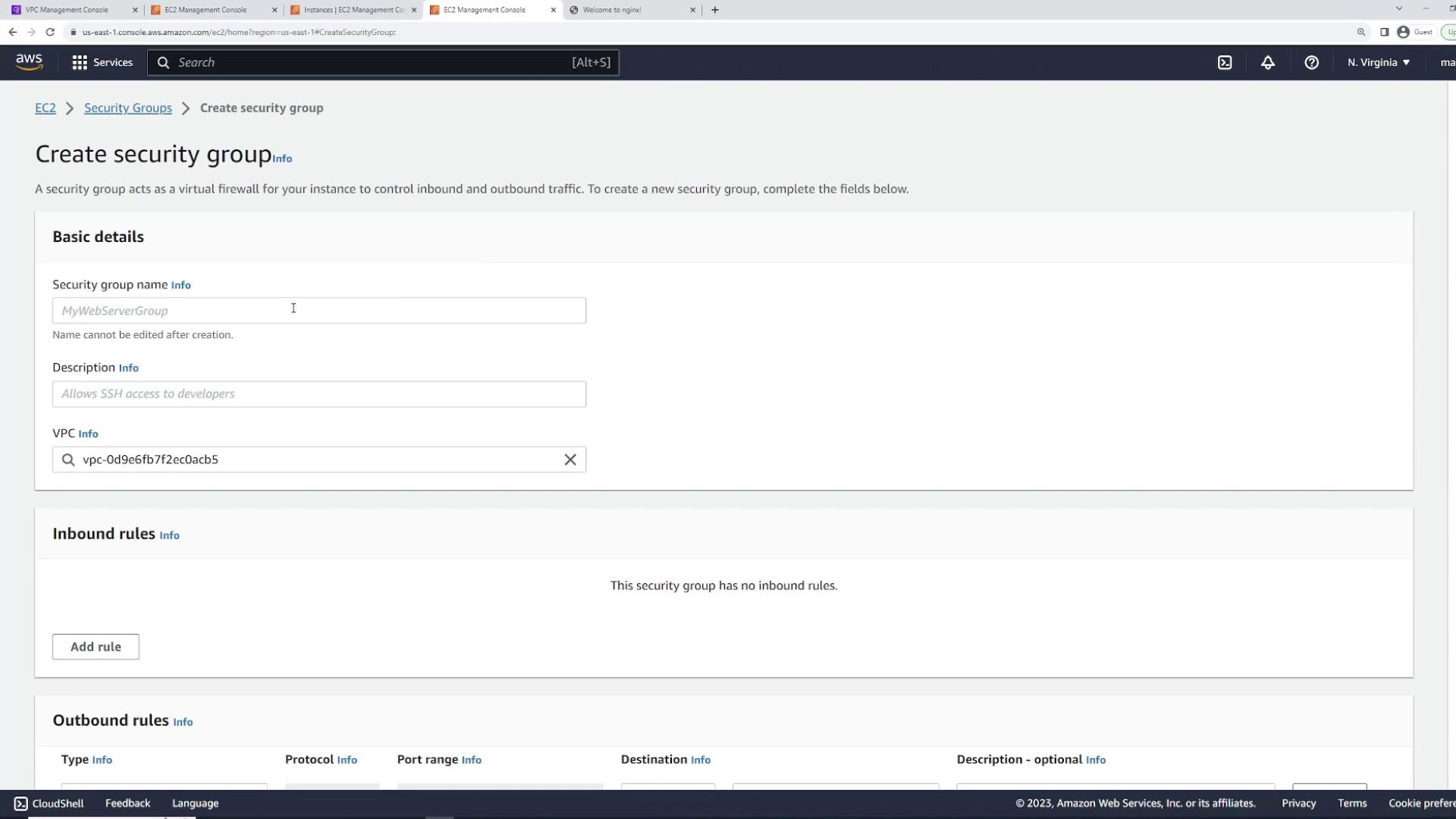1456x819 pixels.
Task: Open the browser tab list chevron
Action: 1399,9
